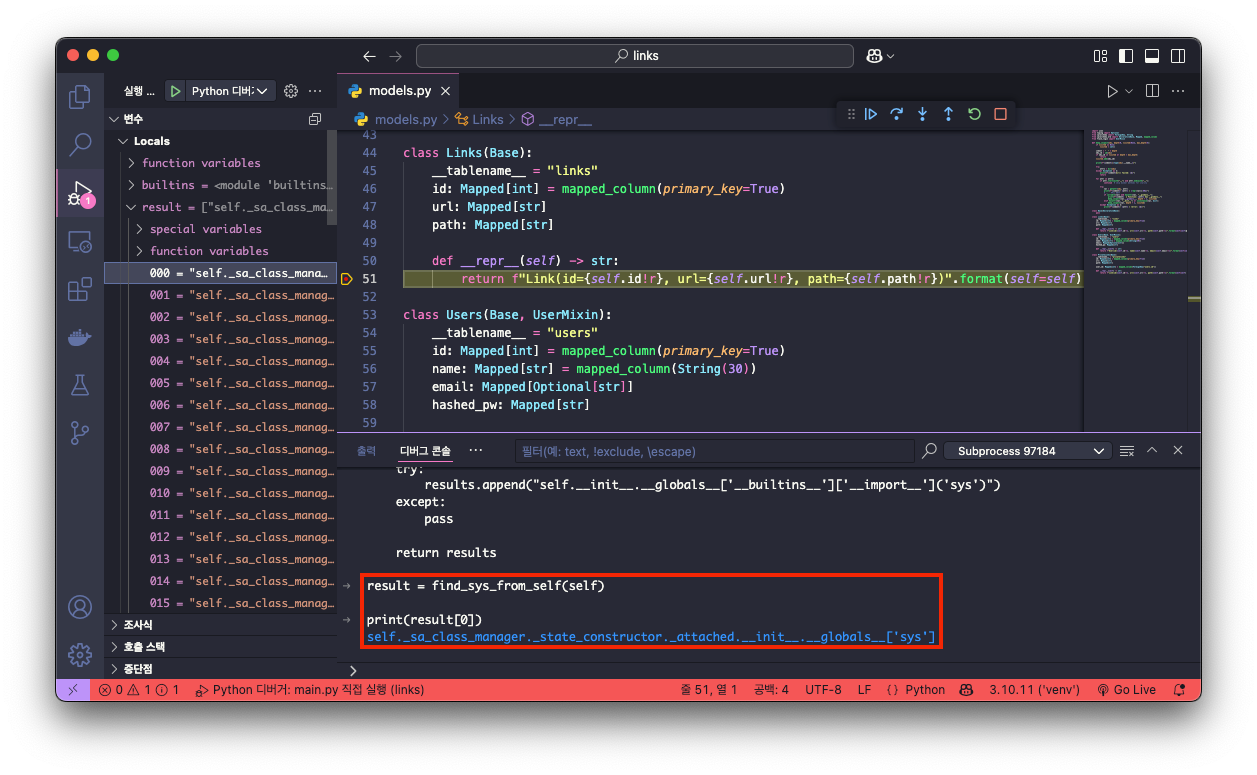This screenshot has height=775, width=1257.
Task: Open notifications bell in status bar
Action: point(1180,690)
